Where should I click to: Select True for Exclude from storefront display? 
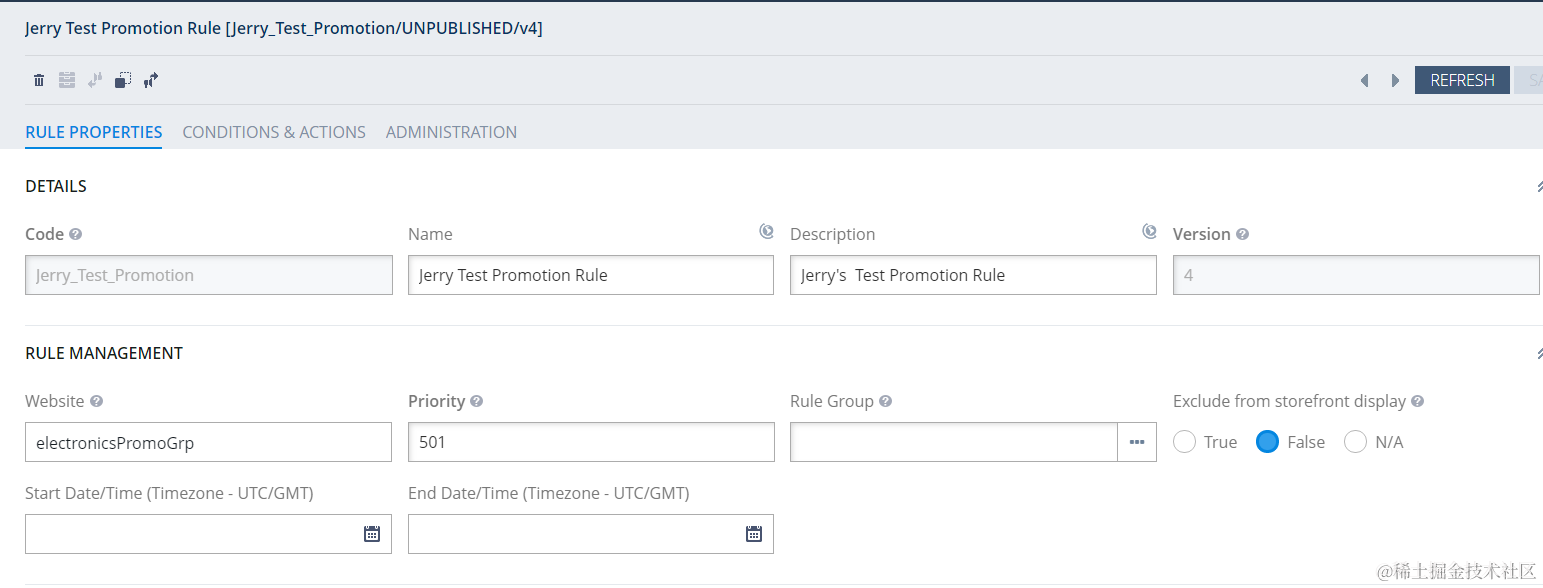[x=1185, y=442]
